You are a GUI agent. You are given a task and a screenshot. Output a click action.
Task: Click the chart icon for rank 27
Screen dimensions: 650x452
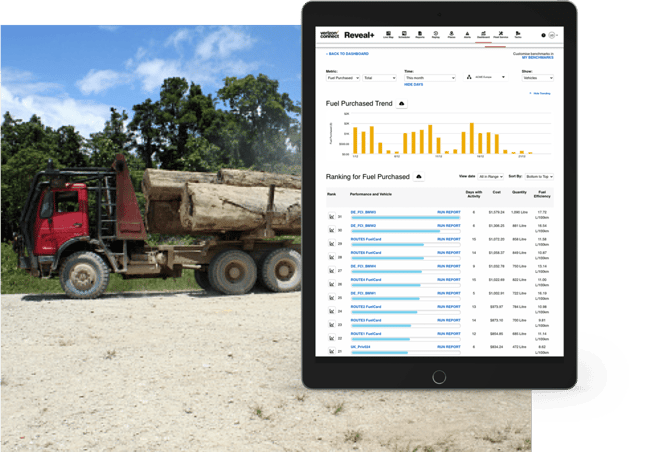tap(332, 271)
